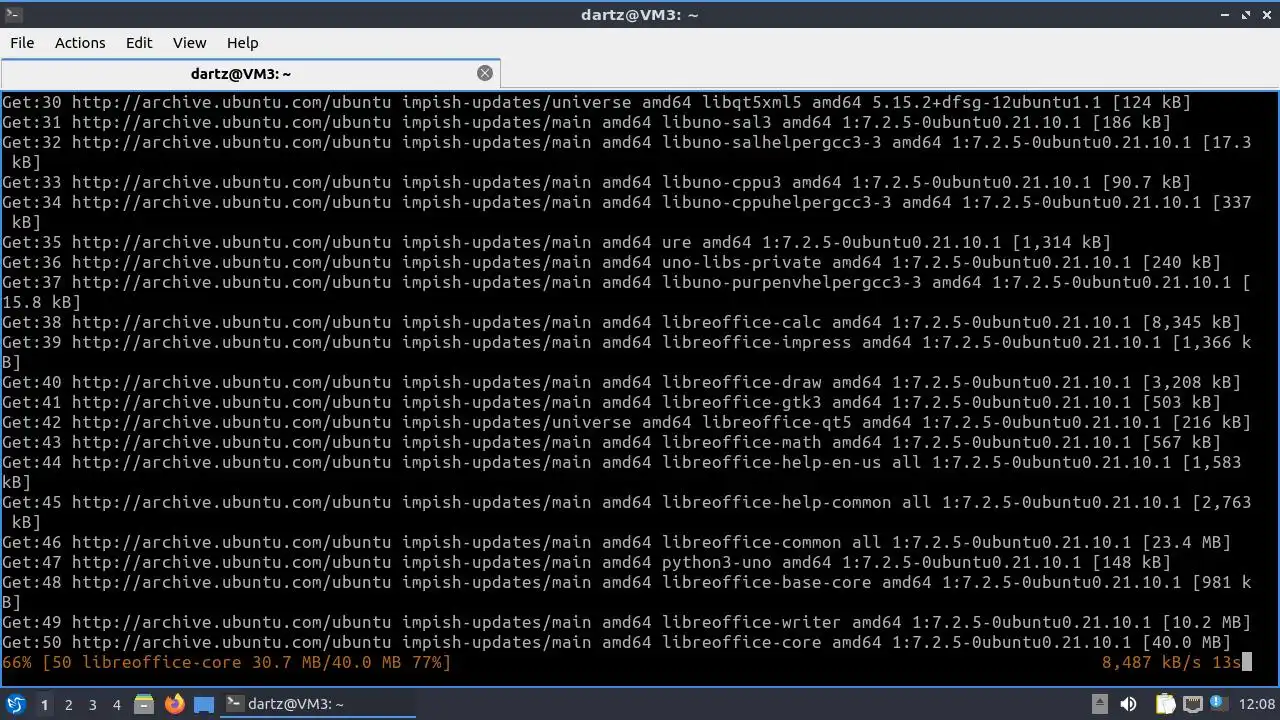Minimize the terminal window
This screenshot has height=720, width=1280.
[x=1225, y=14]
